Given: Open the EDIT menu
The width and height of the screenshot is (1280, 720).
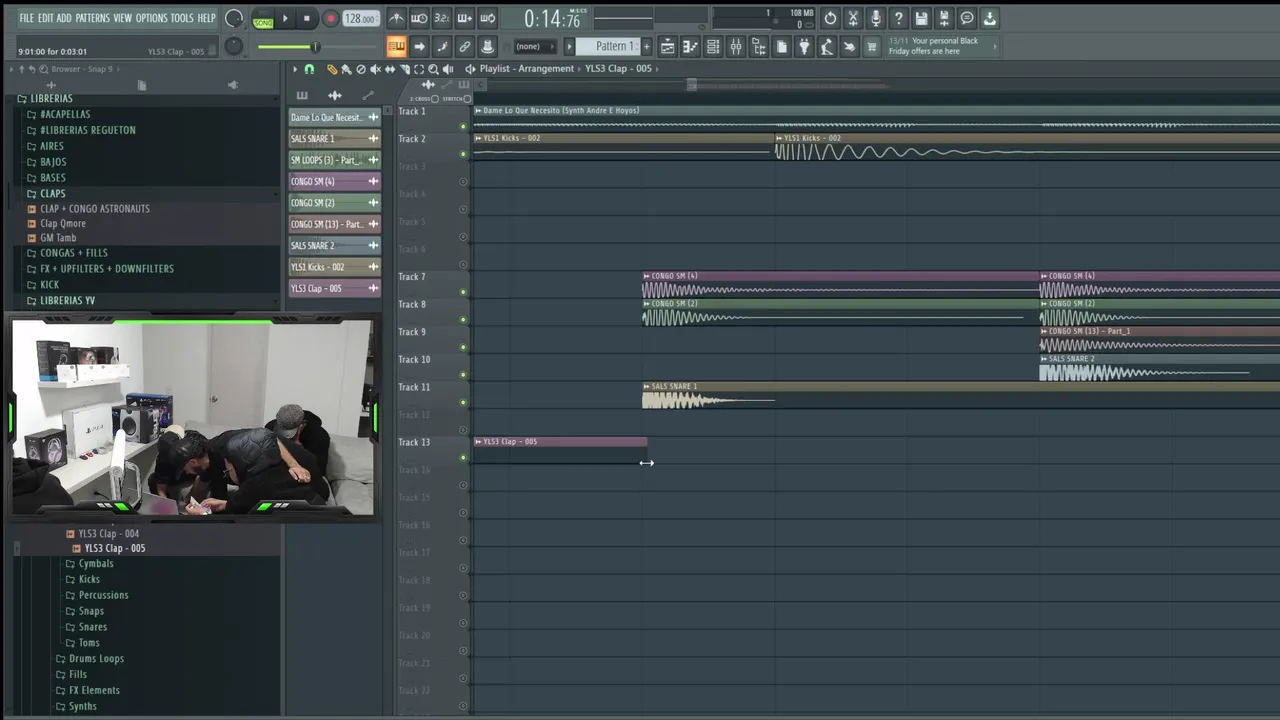Looking at the screenshot, I should tap(46, 18).
